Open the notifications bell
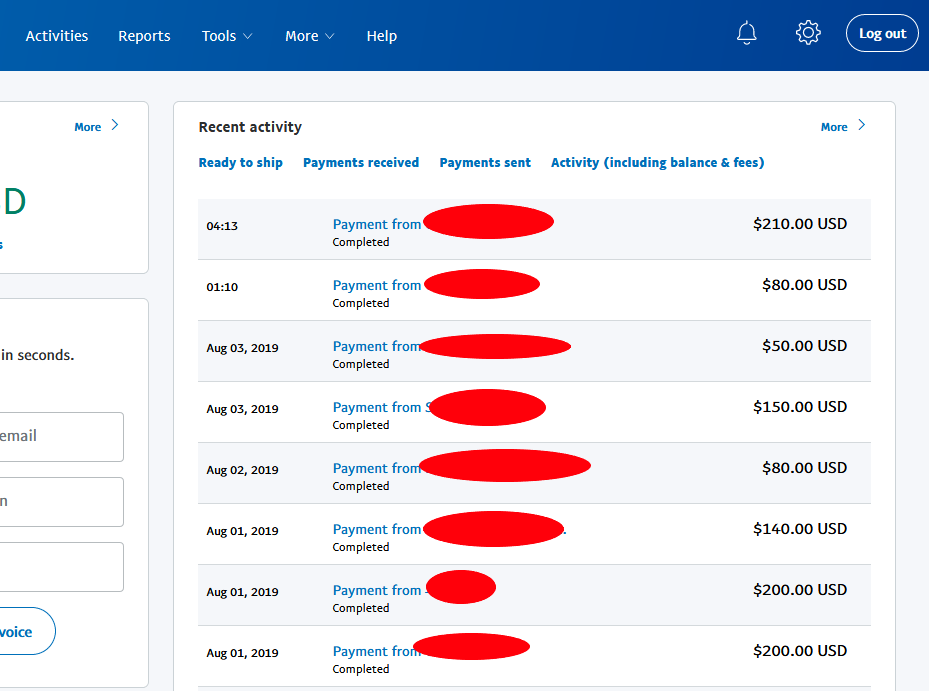 [x=747, y=33]
